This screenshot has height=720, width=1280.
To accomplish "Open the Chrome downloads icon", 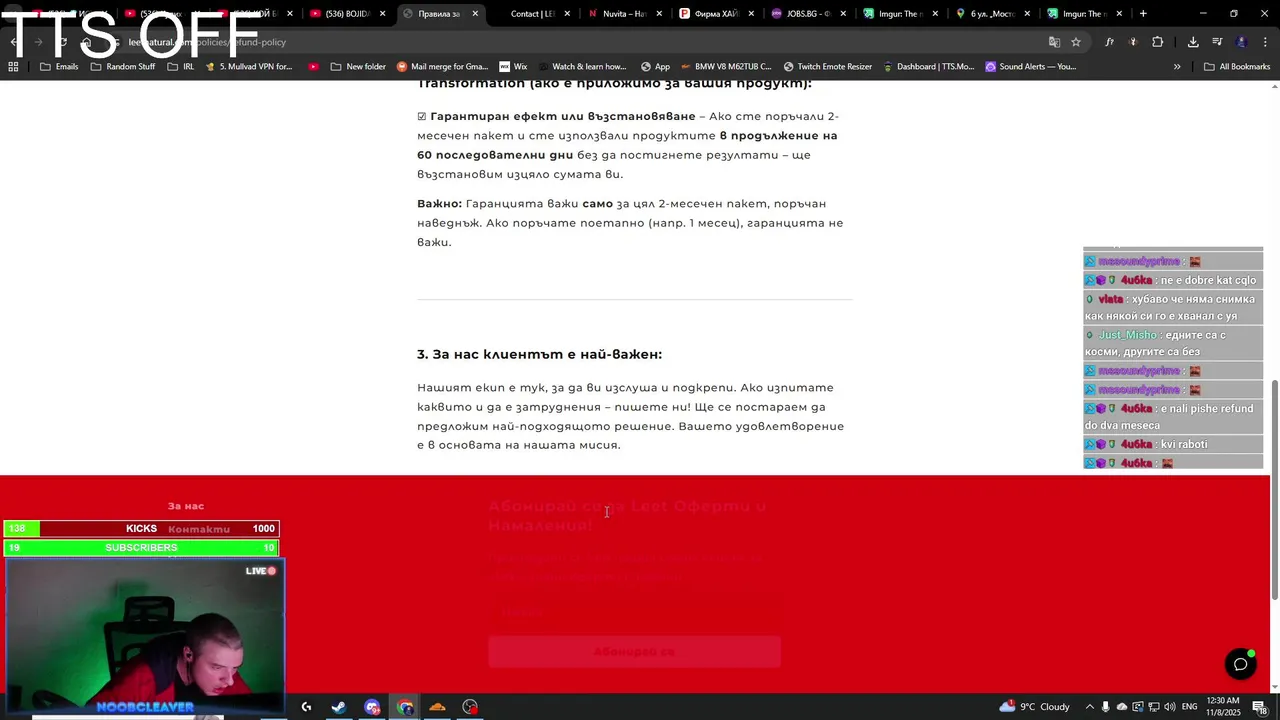I will coord(1193,42).
